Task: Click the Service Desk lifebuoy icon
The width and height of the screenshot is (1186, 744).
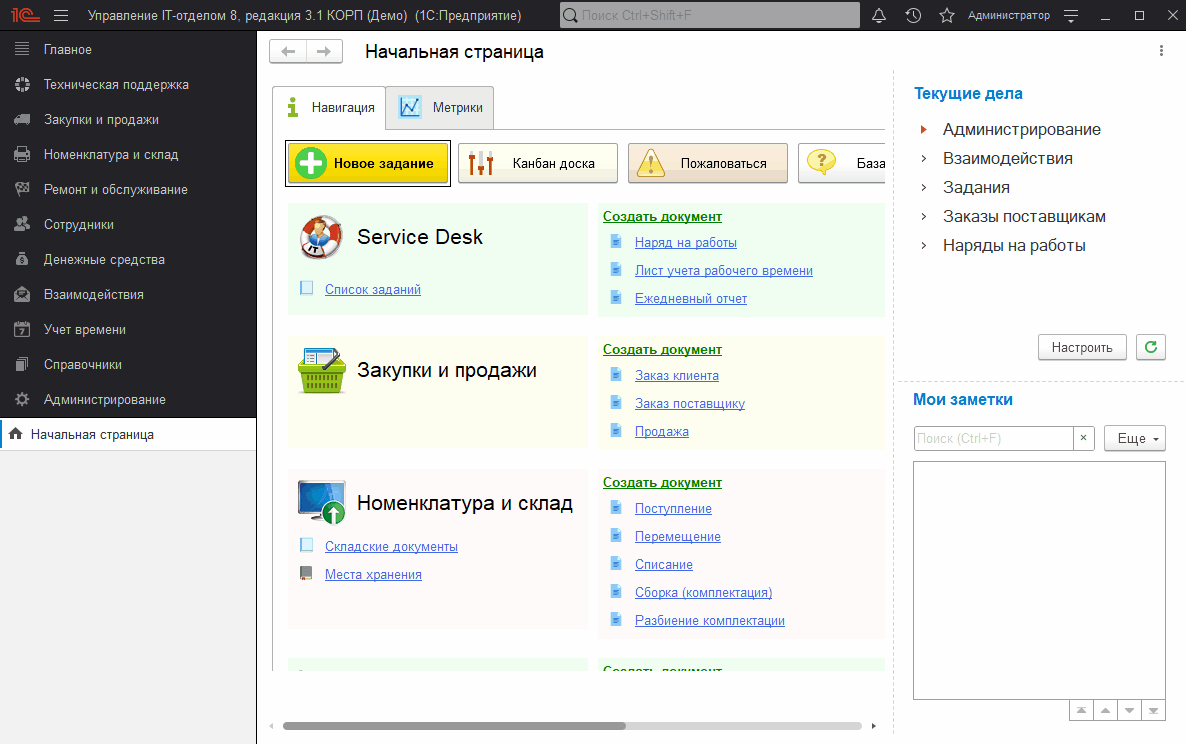Action: (x=322, y=238)
